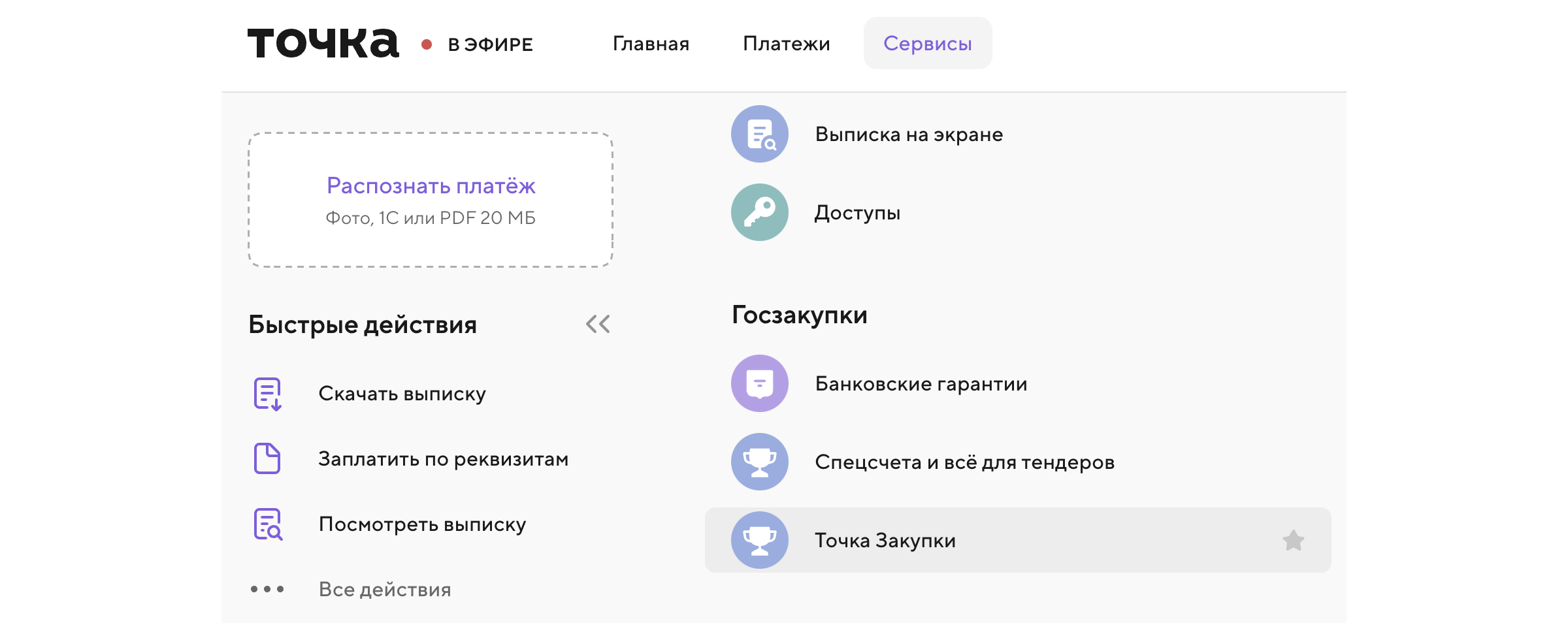Click the Скачать выписку download icon
The height and width of the screenshot is (623, 1568).
[x=267, y=394]
